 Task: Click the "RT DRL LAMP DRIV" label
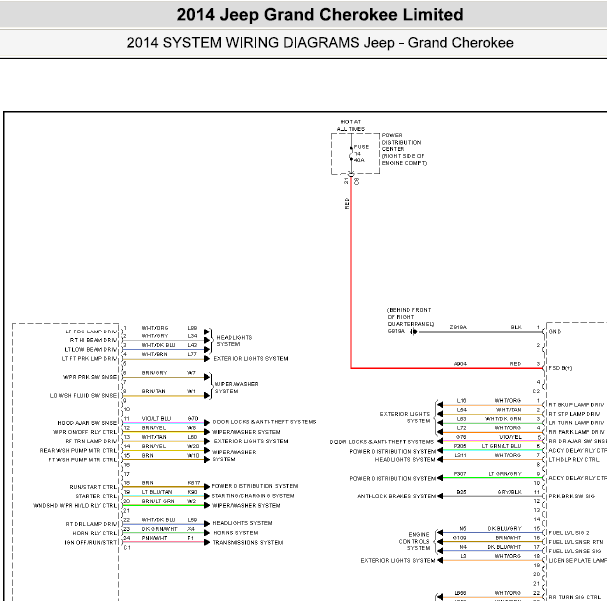(x=91, y=524)
